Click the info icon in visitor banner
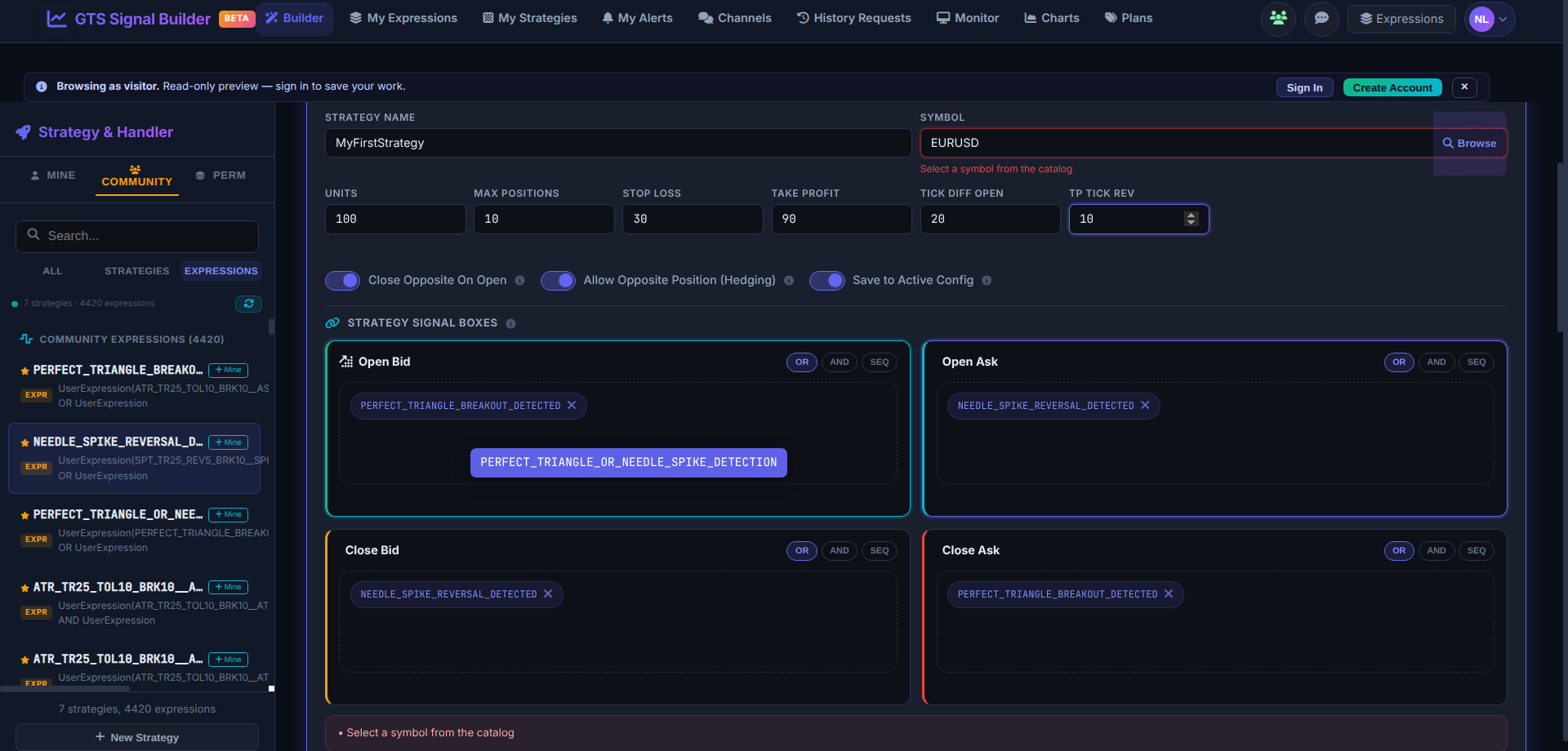 pos(41,87)
